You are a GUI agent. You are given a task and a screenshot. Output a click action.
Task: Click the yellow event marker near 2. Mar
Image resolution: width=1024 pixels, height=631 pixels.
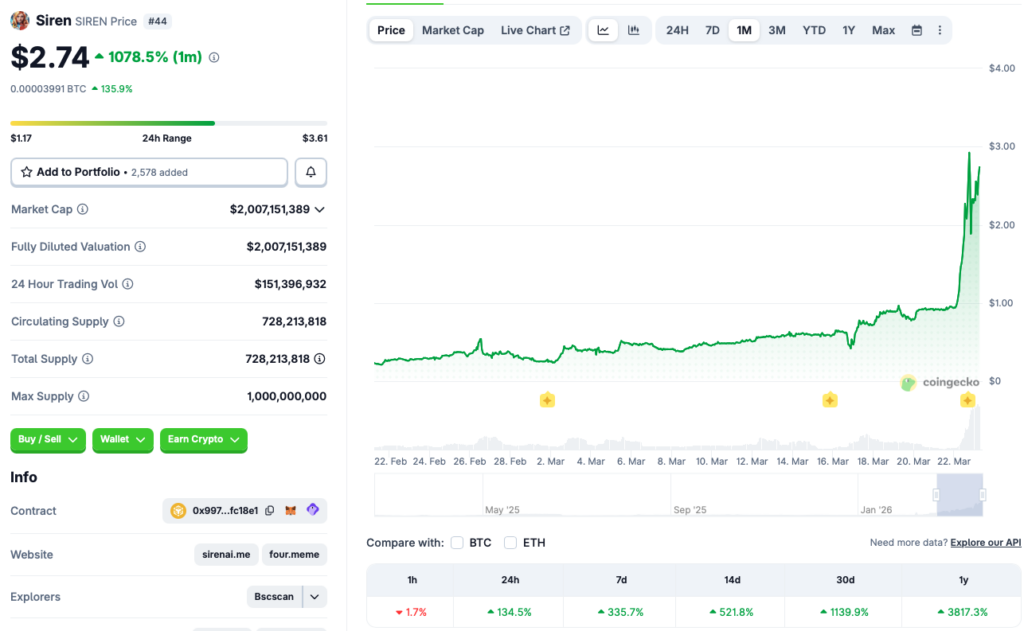click(x=547, y=400)
